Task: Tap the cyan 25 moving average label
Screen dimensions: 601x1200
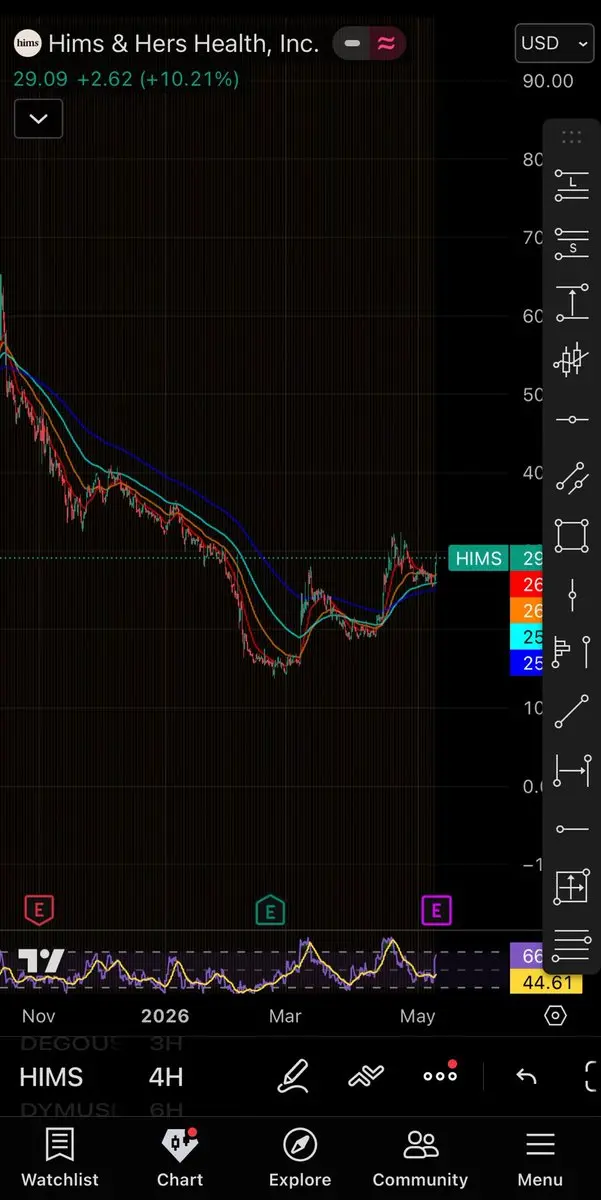Action: tap(526, 636)
